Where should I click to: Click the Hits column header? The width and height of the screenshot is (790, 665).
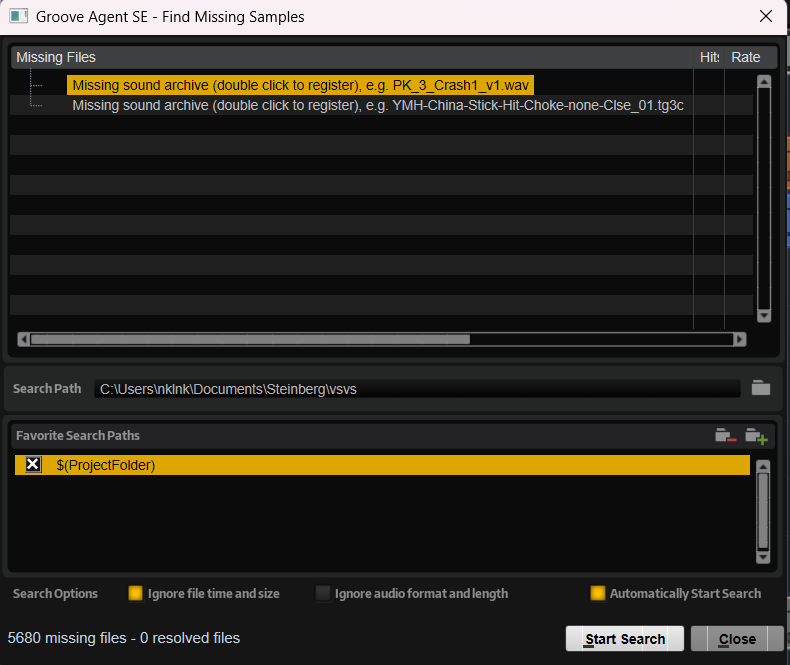coord(709,57)
